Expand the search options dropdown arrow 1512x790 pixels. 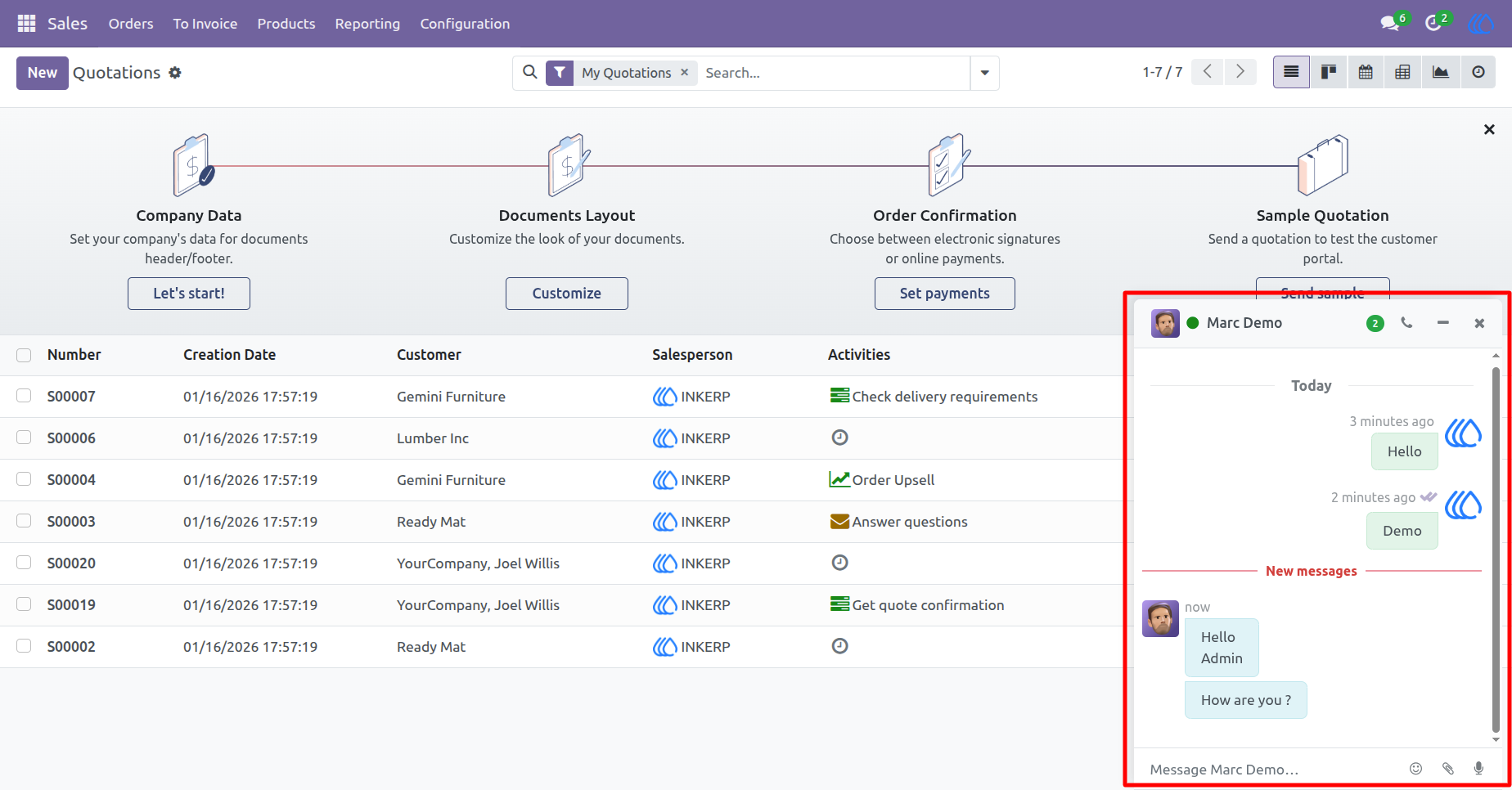pos(984,73)
